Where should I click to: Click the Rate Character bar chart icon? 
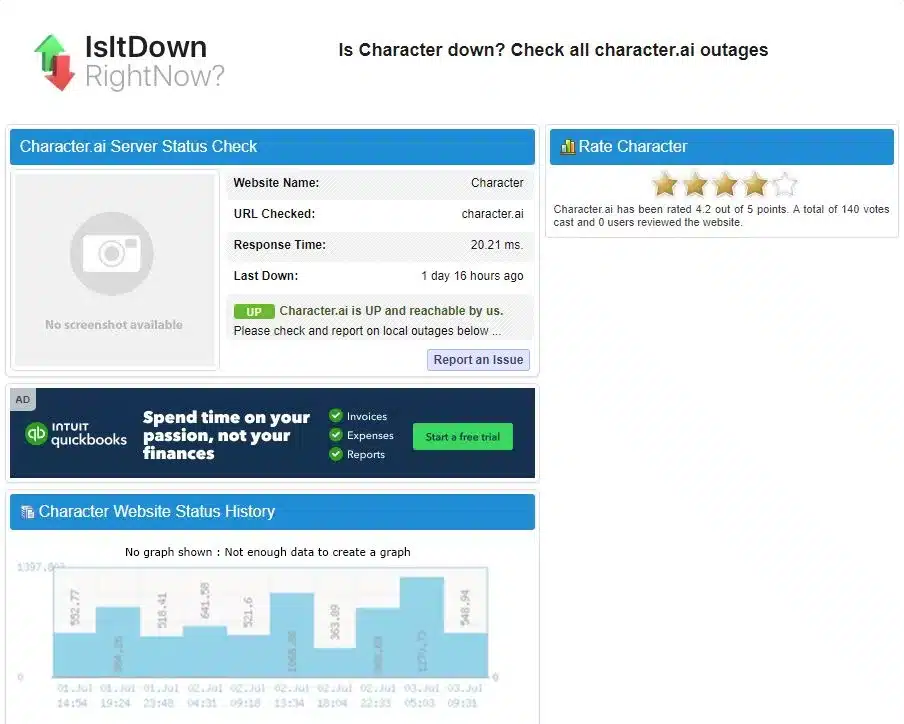[x=567, y=147]
